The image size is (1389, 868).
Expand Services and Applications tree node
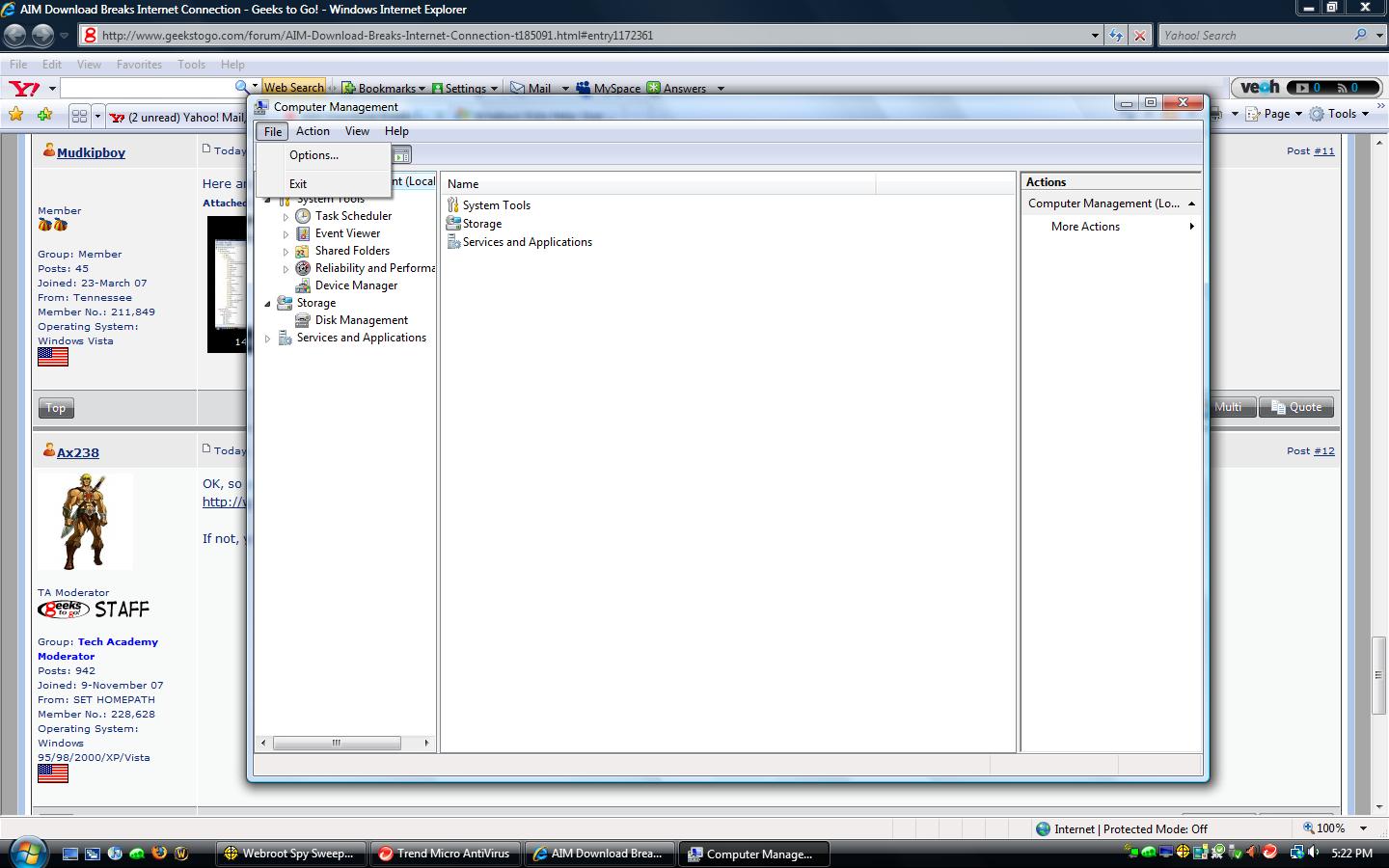point(268,339)
